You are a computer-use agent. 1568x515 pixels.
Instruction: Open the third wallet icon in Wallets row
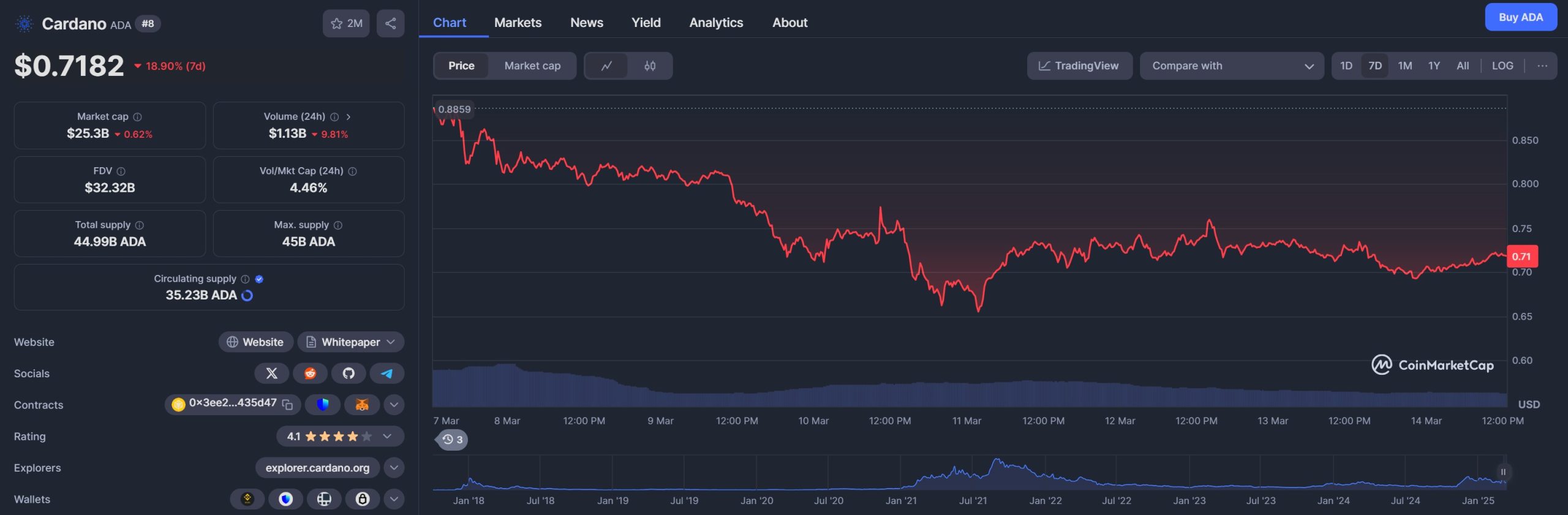[x=324, y=499]
